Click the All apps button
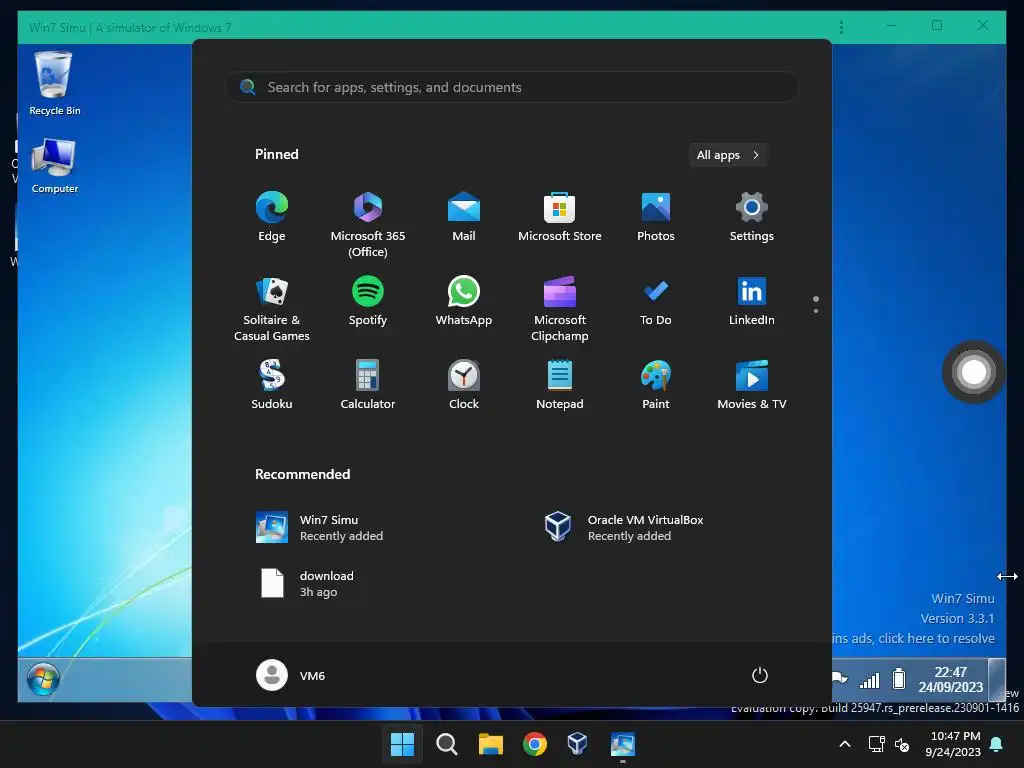This screenshot has height=768, width=1024. point(728,155)
